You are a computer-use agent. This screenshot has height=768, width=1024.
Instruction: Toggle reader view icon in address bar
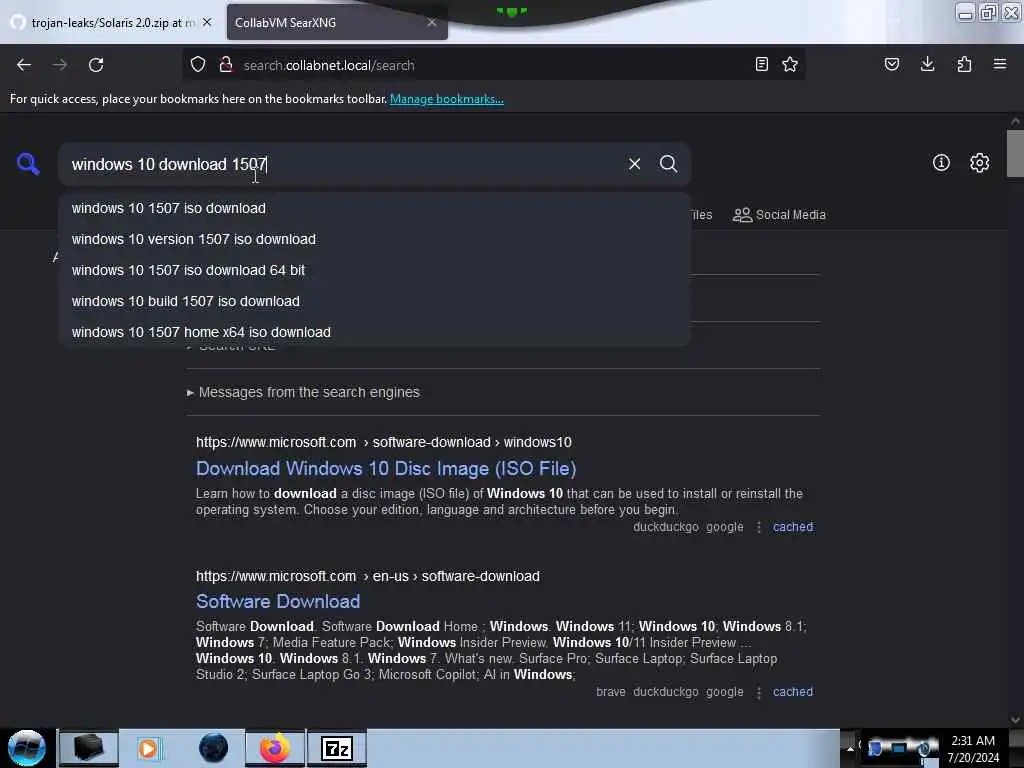pyautogui.click(x=761, y=64)
